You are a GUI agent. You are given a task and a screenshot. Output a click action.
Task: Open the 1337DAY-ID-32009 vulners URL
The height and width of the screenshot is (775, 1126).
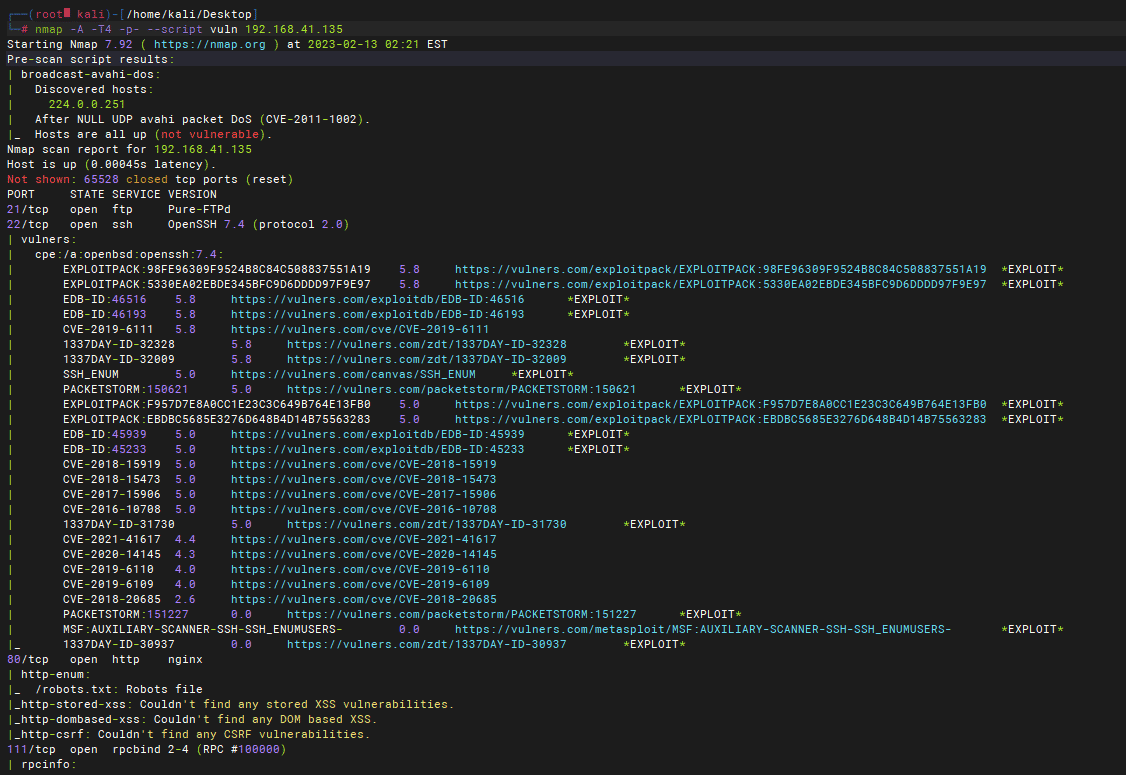427,360
